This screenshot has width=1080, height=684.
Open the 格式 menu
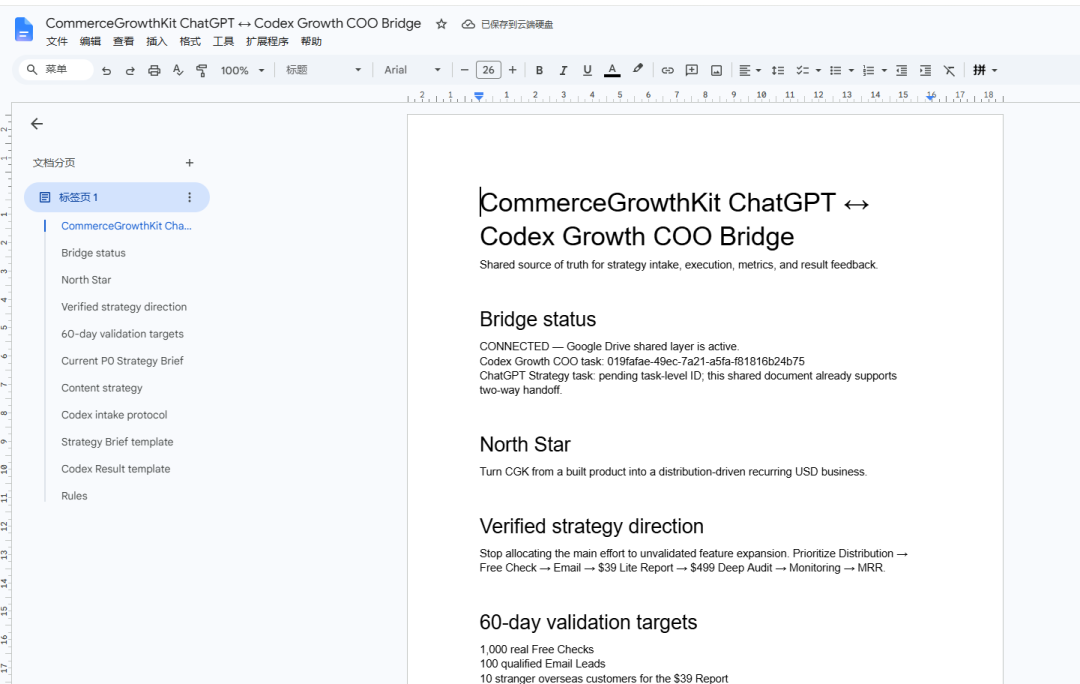click(190, 41)
